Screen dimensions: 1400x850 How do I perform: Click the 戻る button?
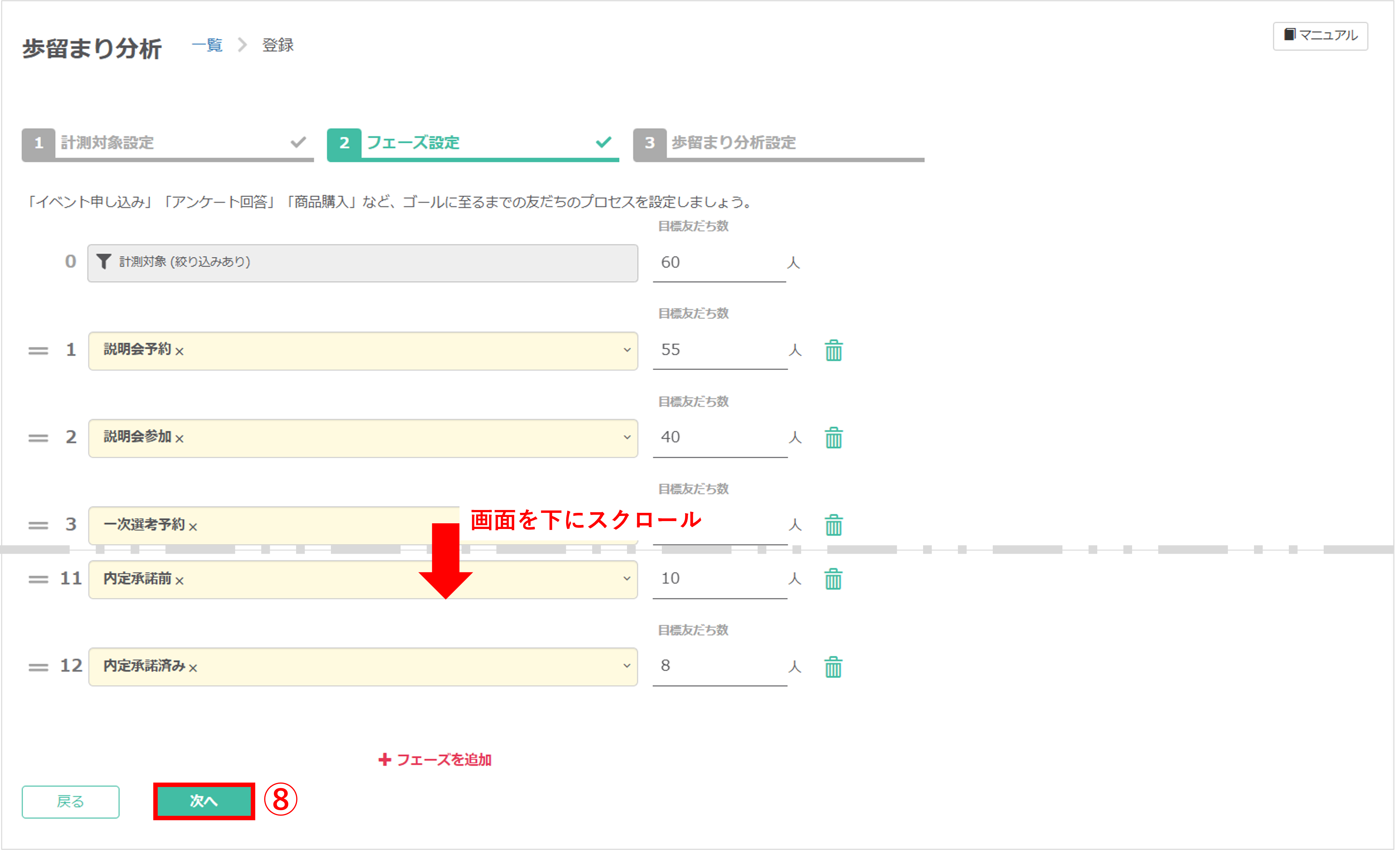point(70,801)
